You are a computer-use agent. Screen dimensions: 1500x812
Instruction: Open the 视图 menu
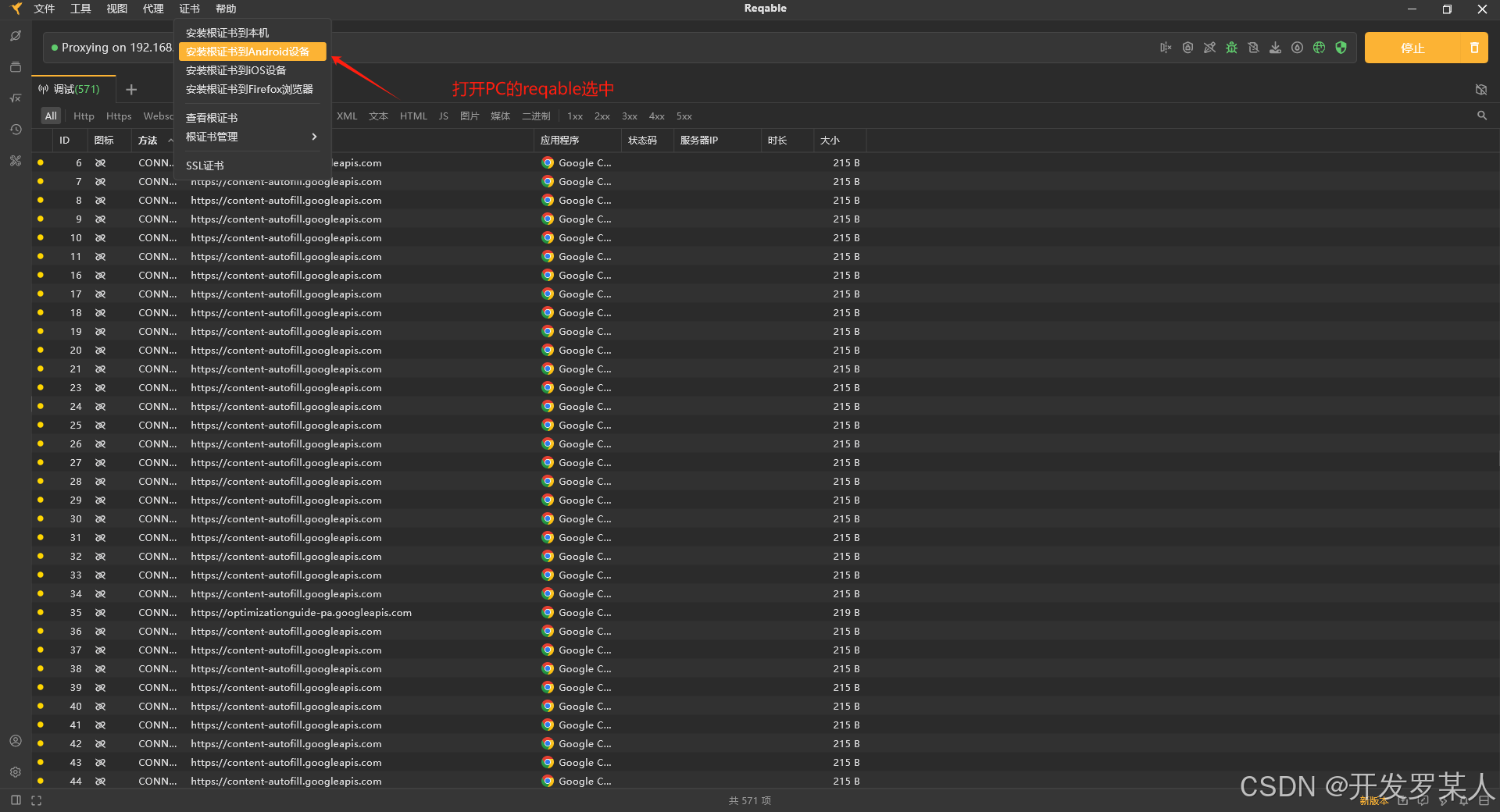[117, 9]
